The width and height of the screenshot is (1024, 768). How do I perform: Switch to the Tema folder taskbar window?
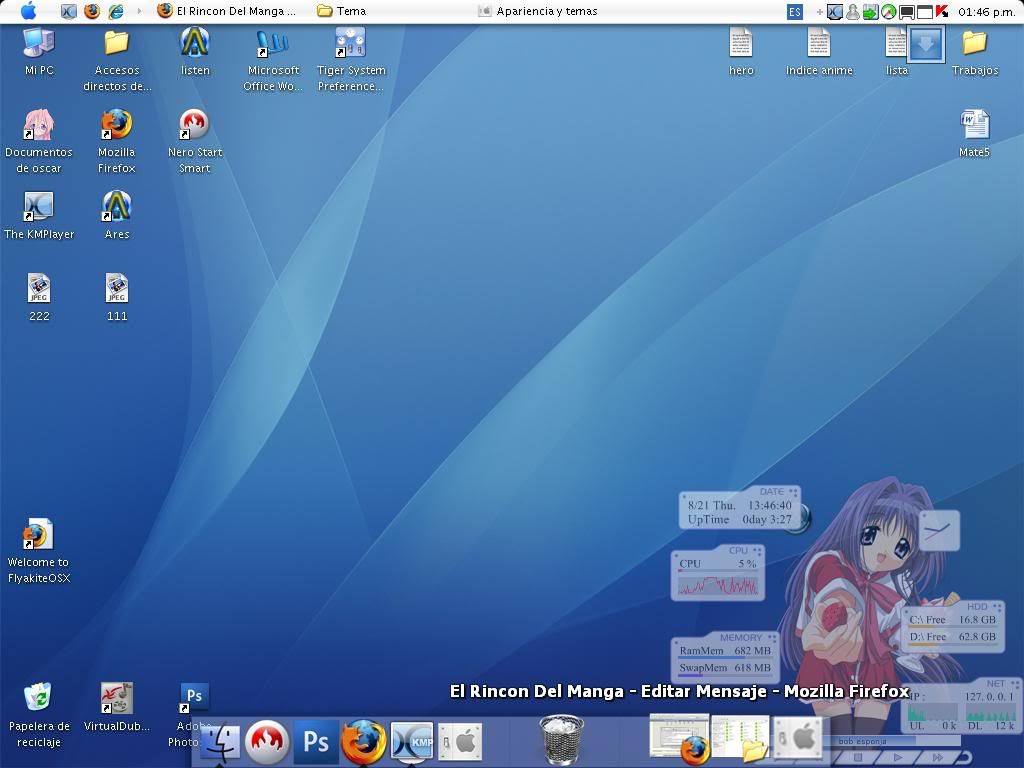[x=342, y=11]
